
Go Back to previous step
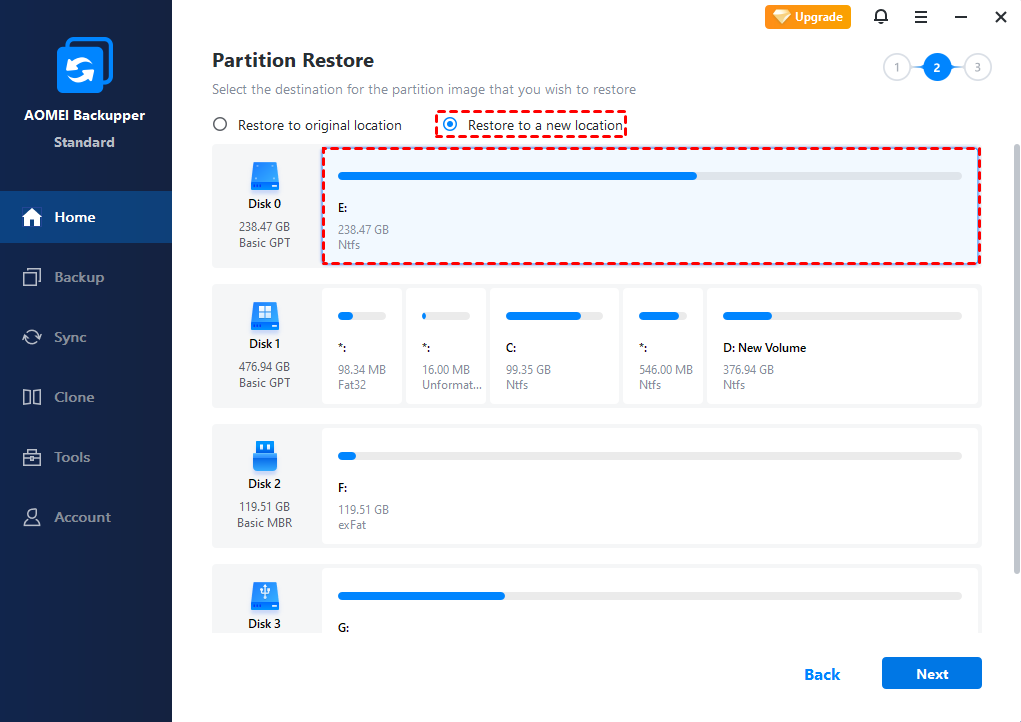click(x=822, y=674)
